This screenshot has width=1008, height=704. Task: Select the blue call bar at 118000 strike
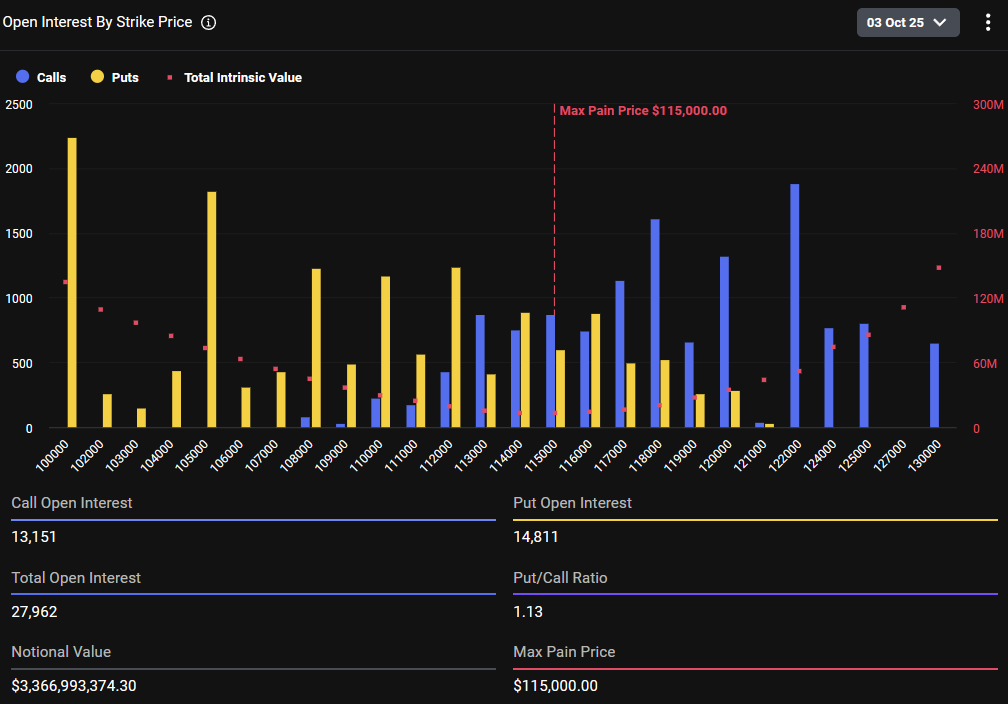655,323
